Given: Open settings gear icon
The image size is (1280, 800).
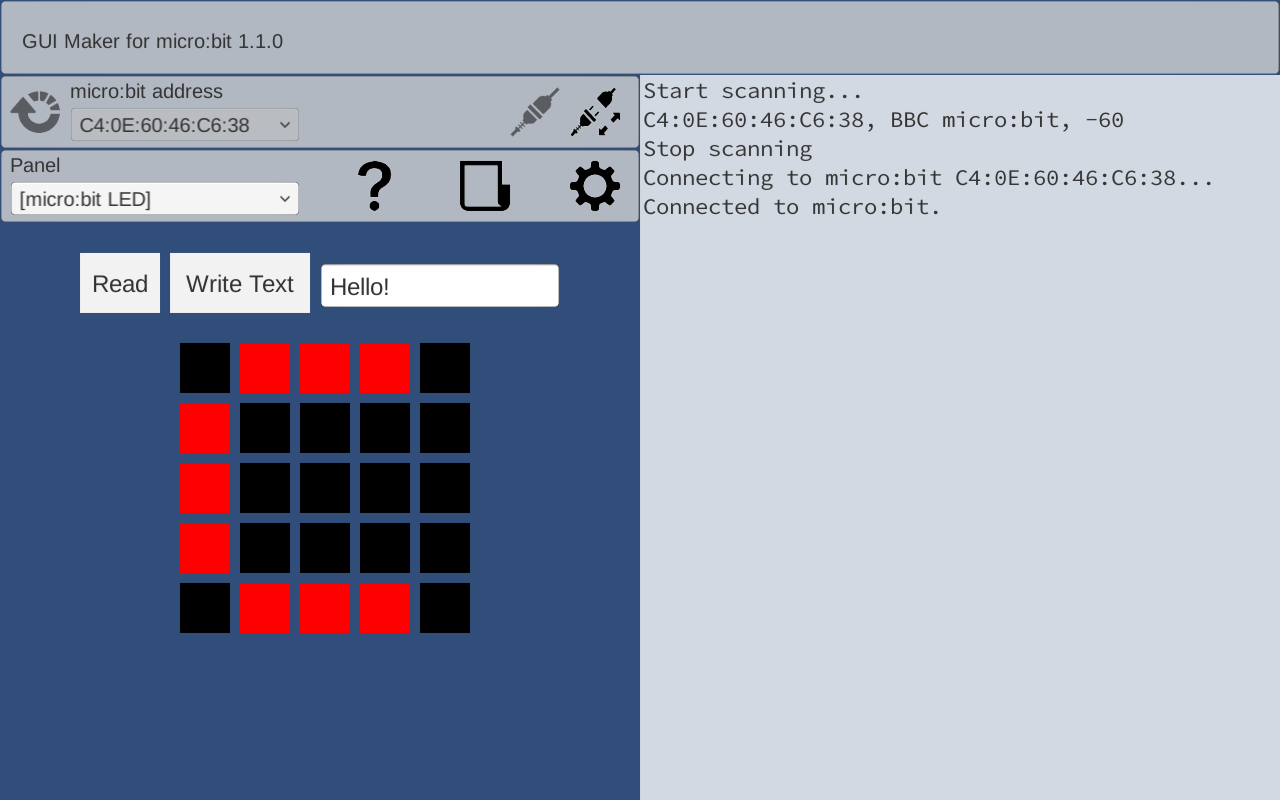Looking at the screenshot, I should tap(595, 186).
